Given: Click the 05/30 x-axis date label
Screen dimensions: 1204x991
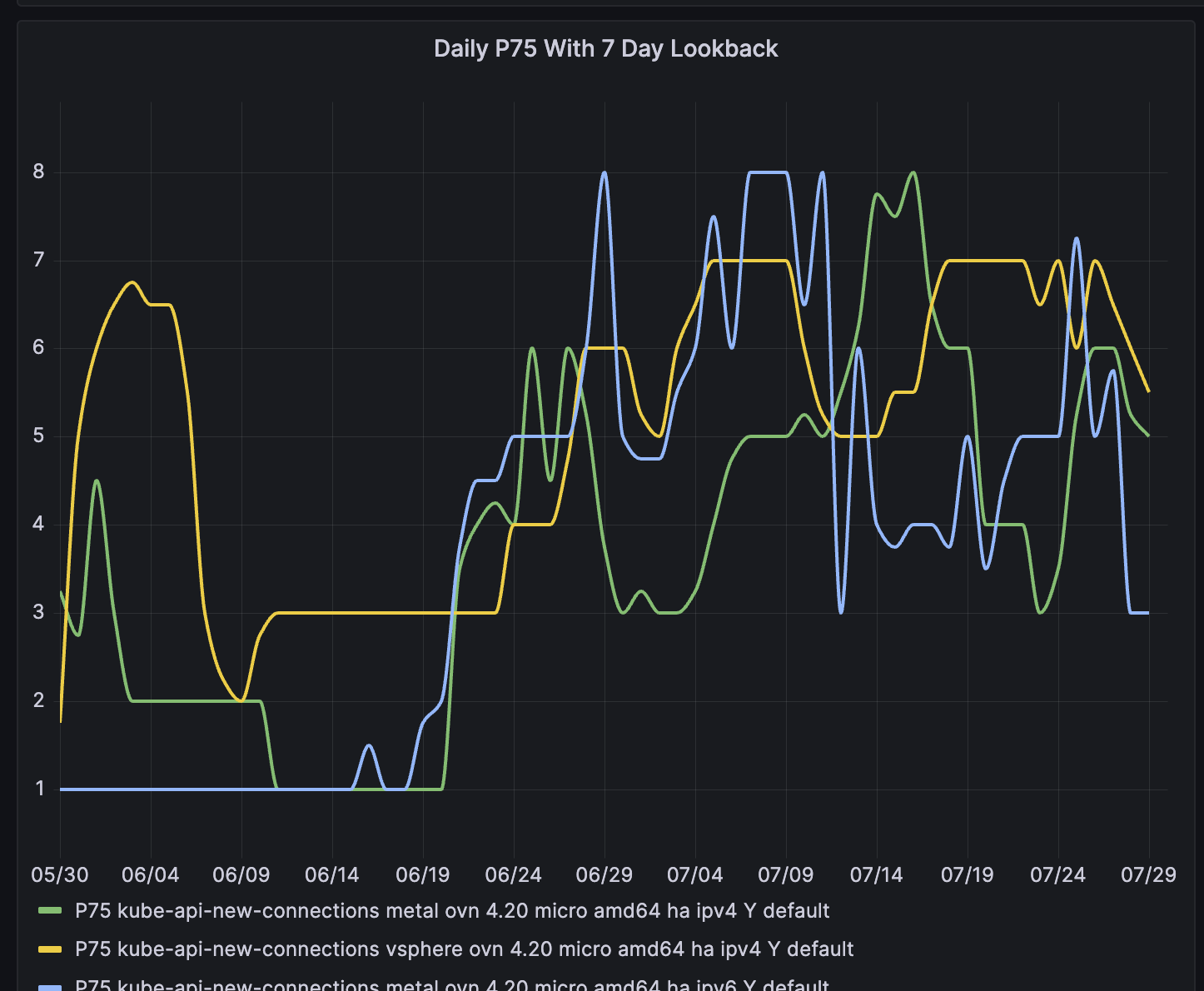Looking at the screenshot, I should 60,874.
